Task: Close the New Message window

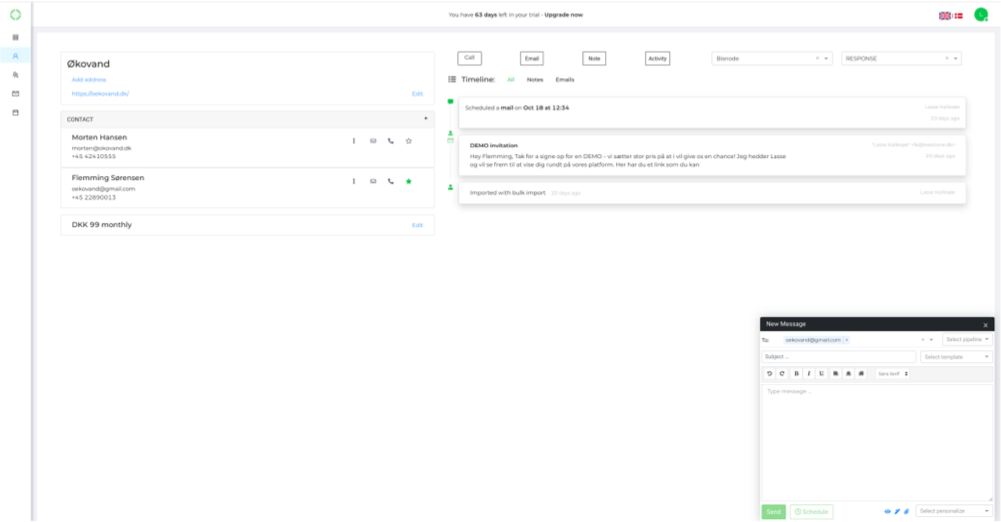Action: click(985, 325)
